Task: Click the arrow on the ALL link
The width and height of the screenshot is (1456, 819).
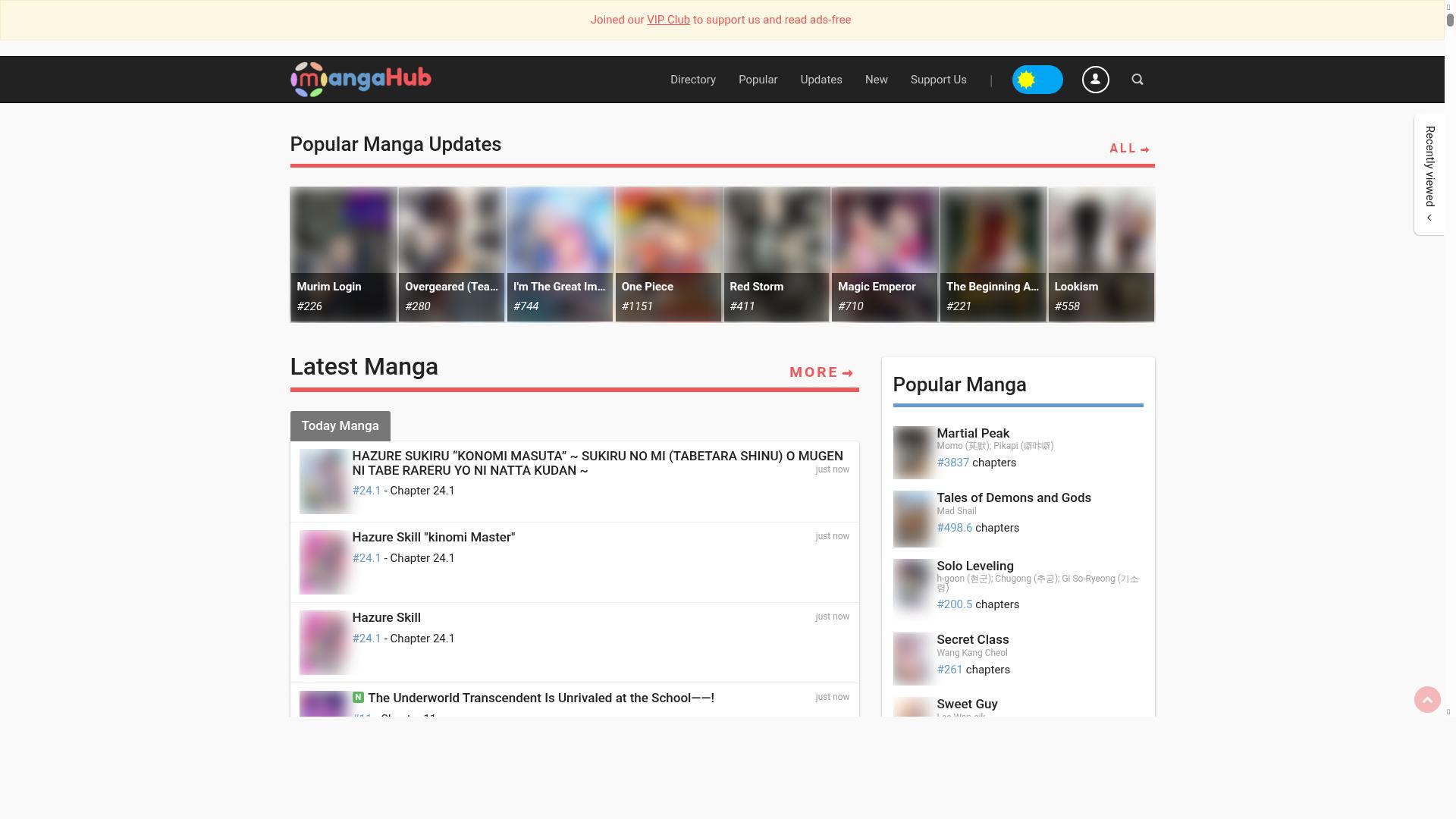Action: tap(1145, 149)
